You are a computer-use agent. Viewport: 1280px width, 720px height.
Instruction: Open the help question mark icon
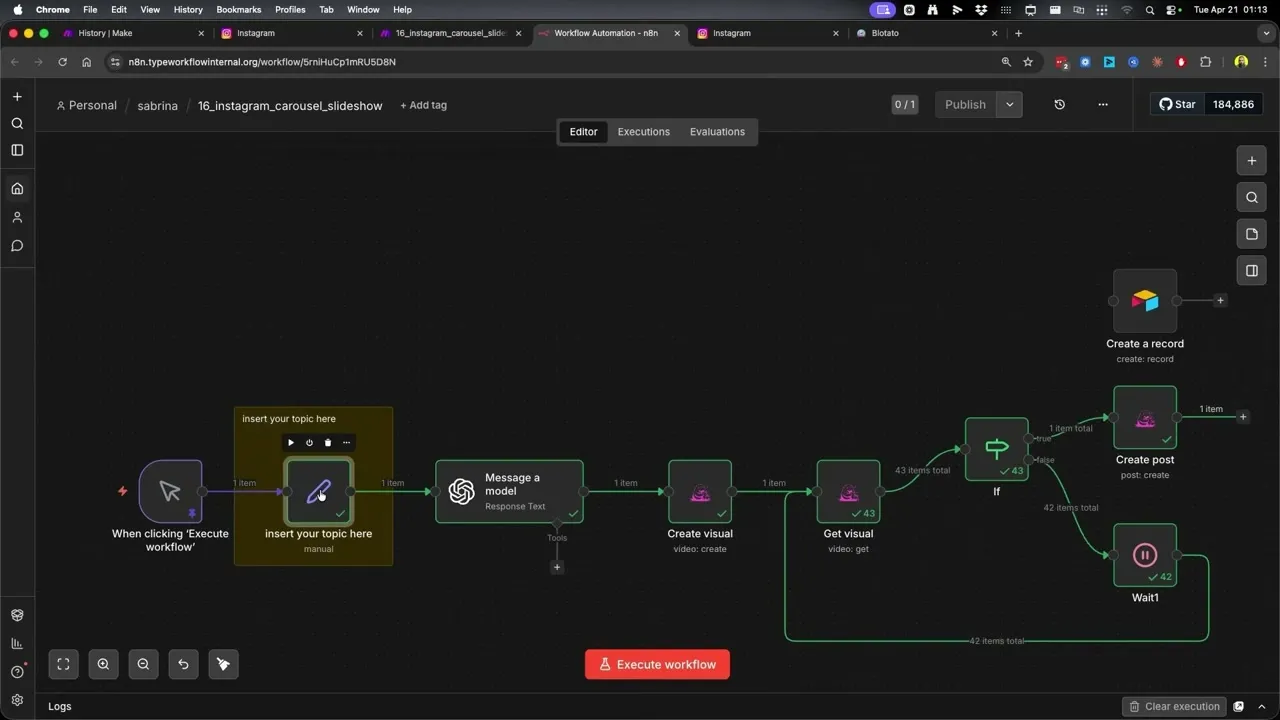click(17, 672)
